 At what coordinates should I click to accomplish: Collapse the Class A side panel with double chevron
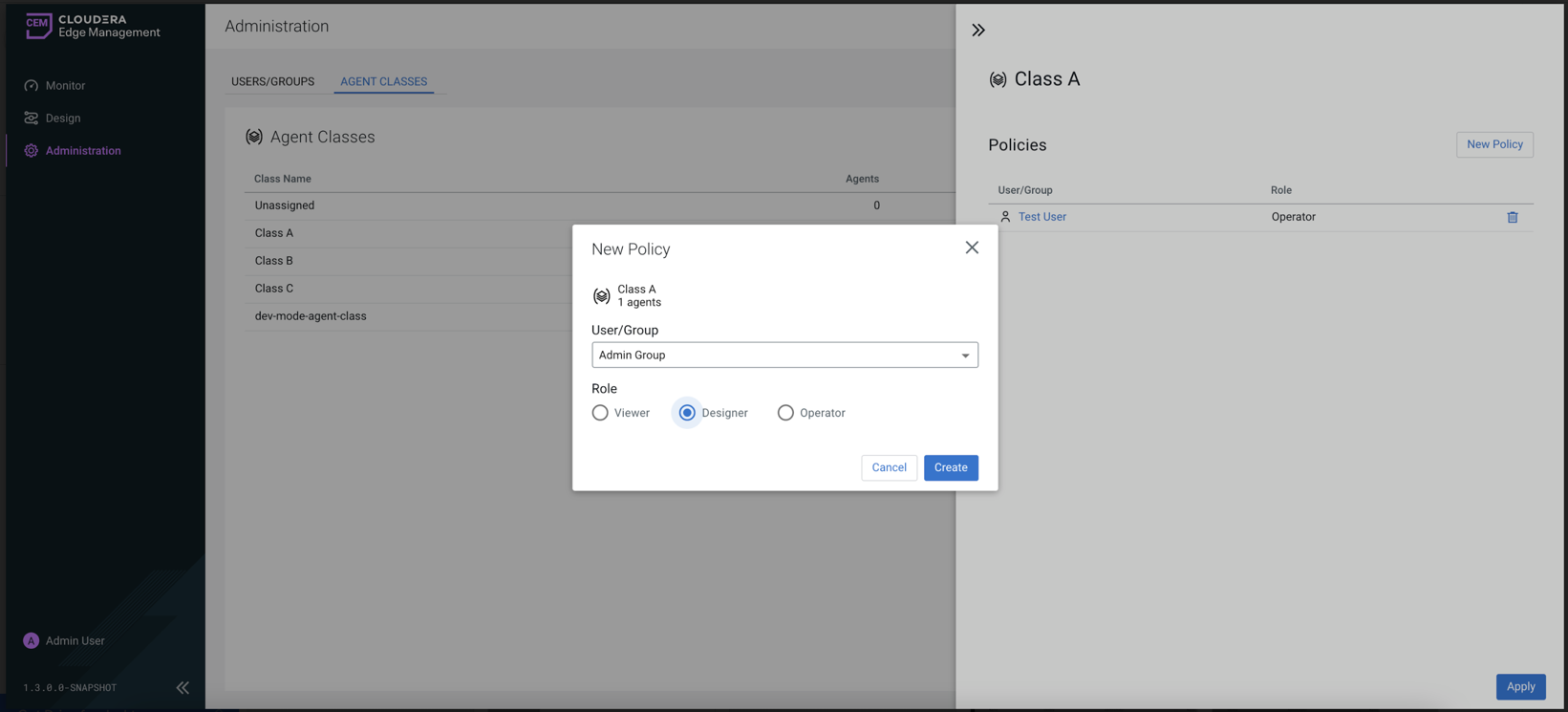coord(978,31)
